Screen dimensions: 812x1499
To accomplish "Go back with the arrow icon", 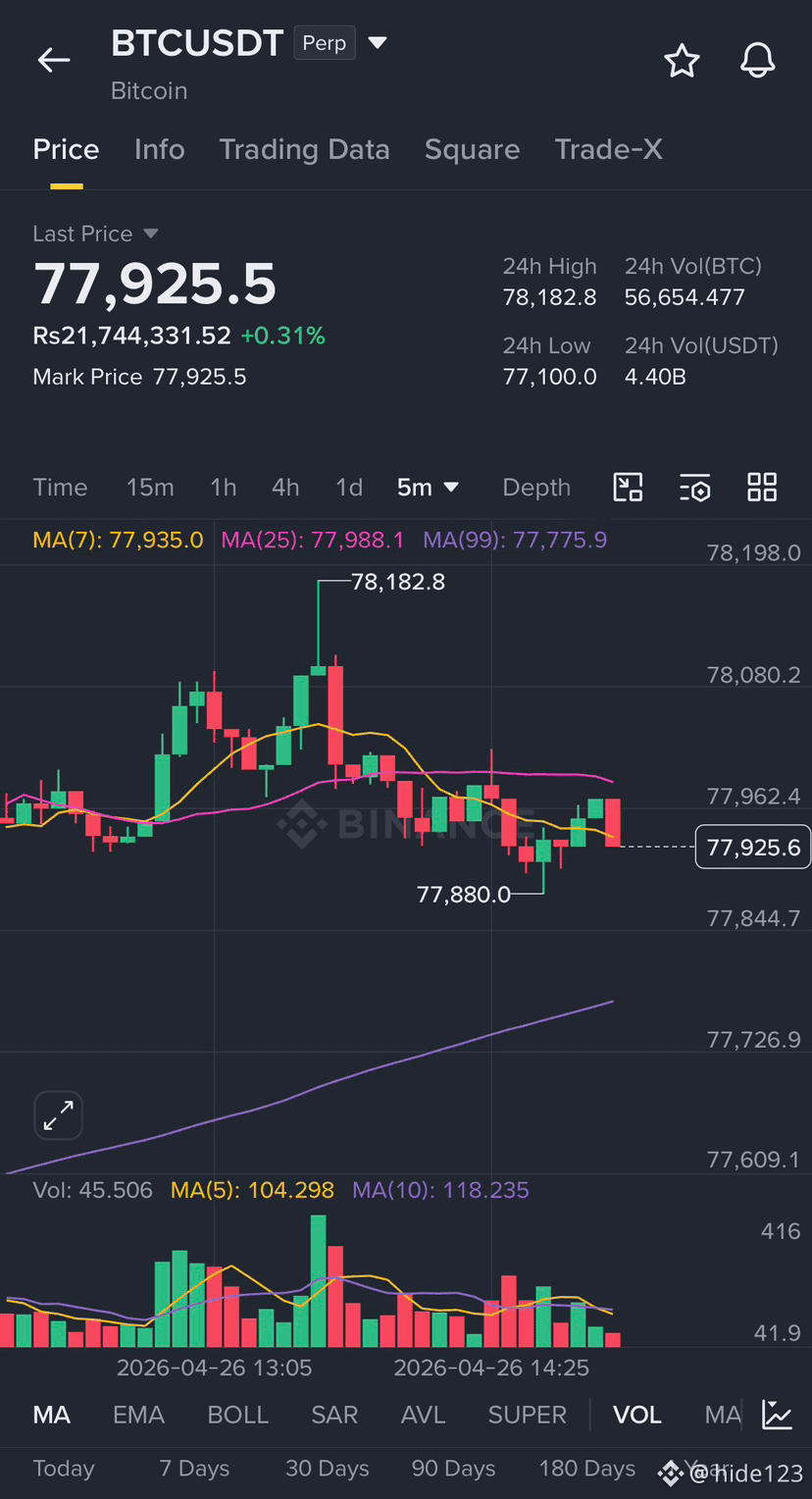I will click(54, 61).
